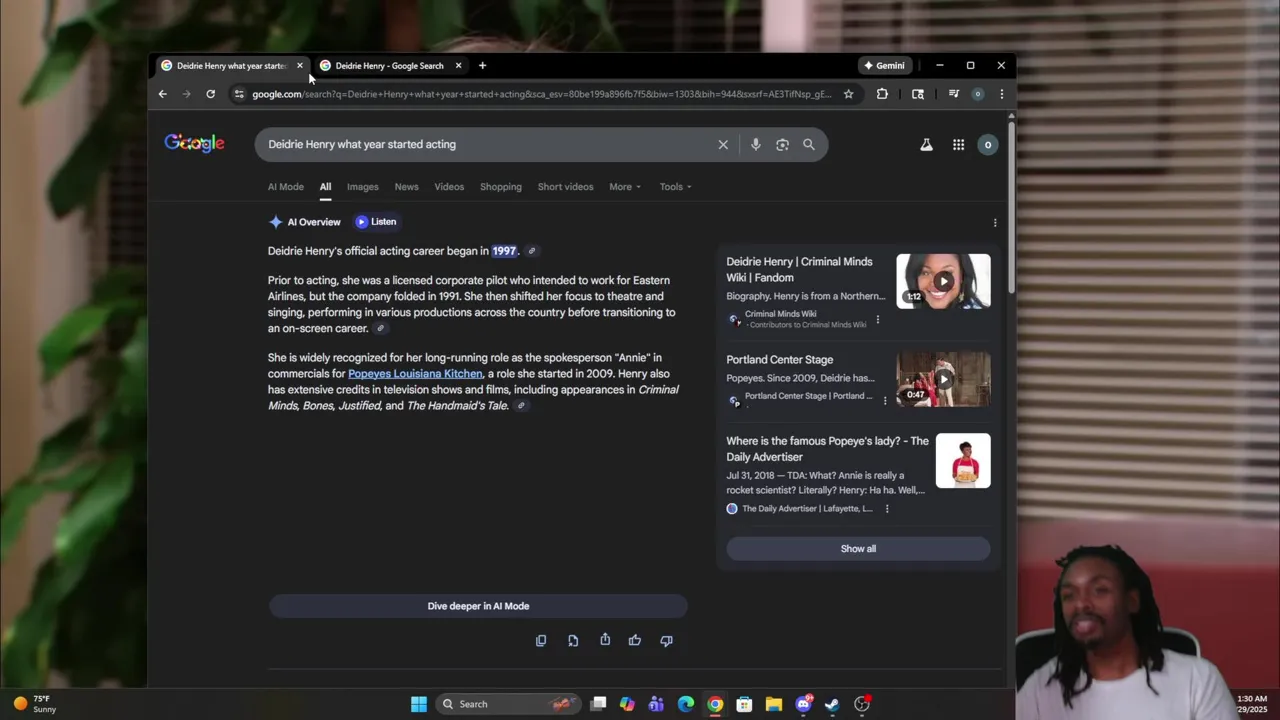Go back with the browser back arrow
The height and width of the screenshot is (720, 1280).
(x=163, y=94)
